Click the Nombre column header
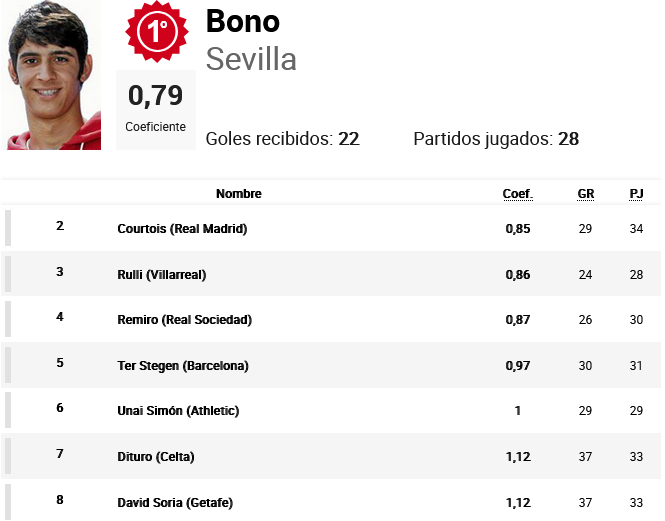The image size is (665, 521). tap(239, 194)
